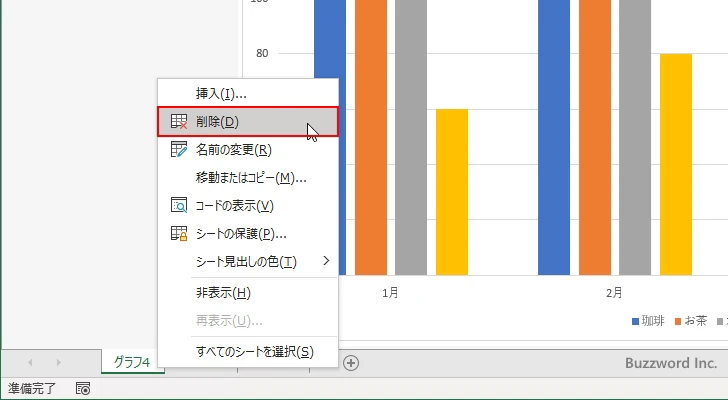Click the previous sheet navigation arrow
Screen dimensions: 728x400
30,362
